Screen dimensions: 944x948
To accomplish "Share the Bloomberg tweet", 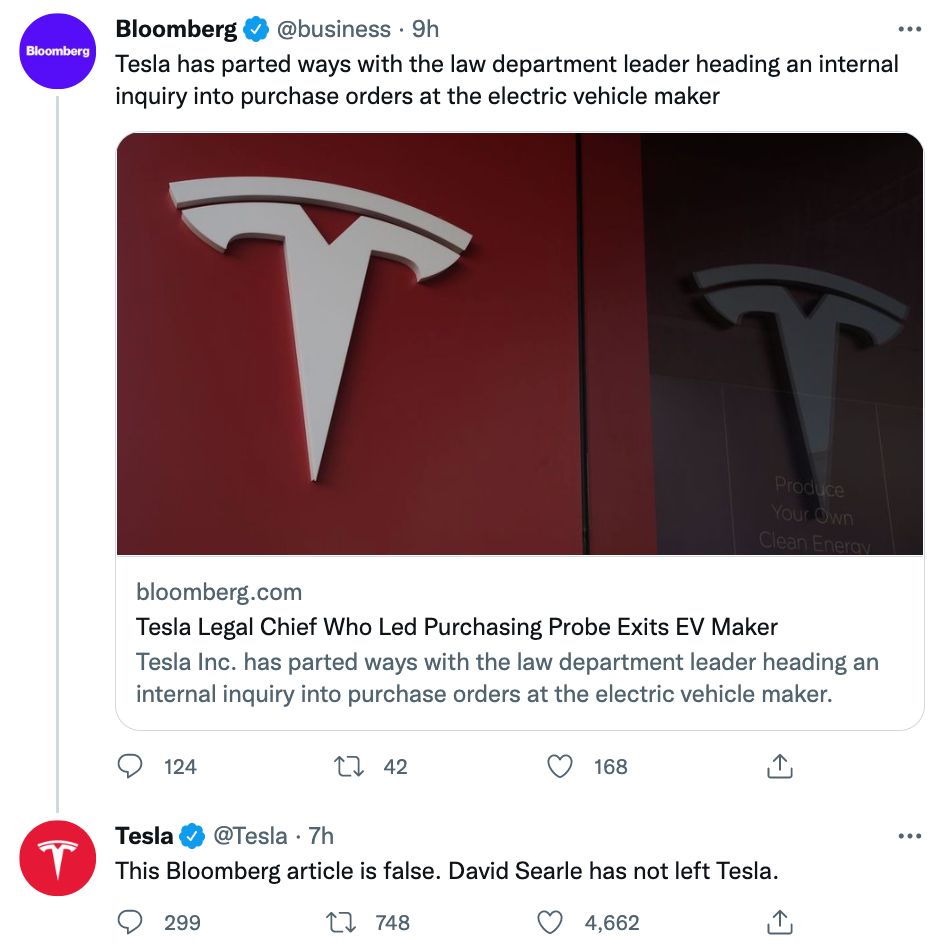I will point(779,766).
